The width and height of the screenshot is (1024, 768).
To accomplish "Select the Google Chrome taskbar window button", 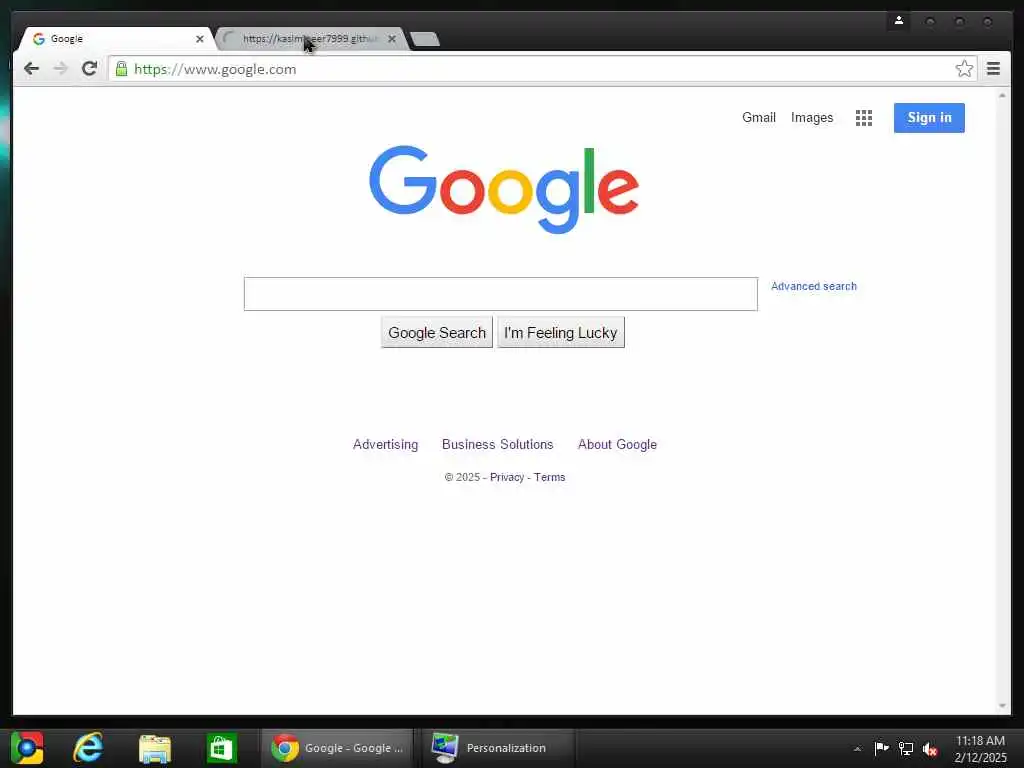I will click(337, 748).
